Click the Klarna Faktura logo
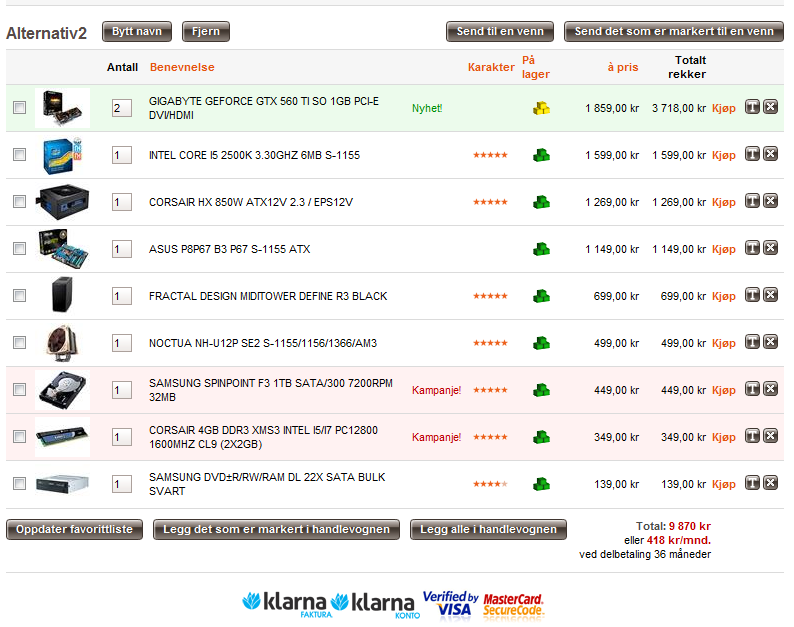 [x=285, y=605]
